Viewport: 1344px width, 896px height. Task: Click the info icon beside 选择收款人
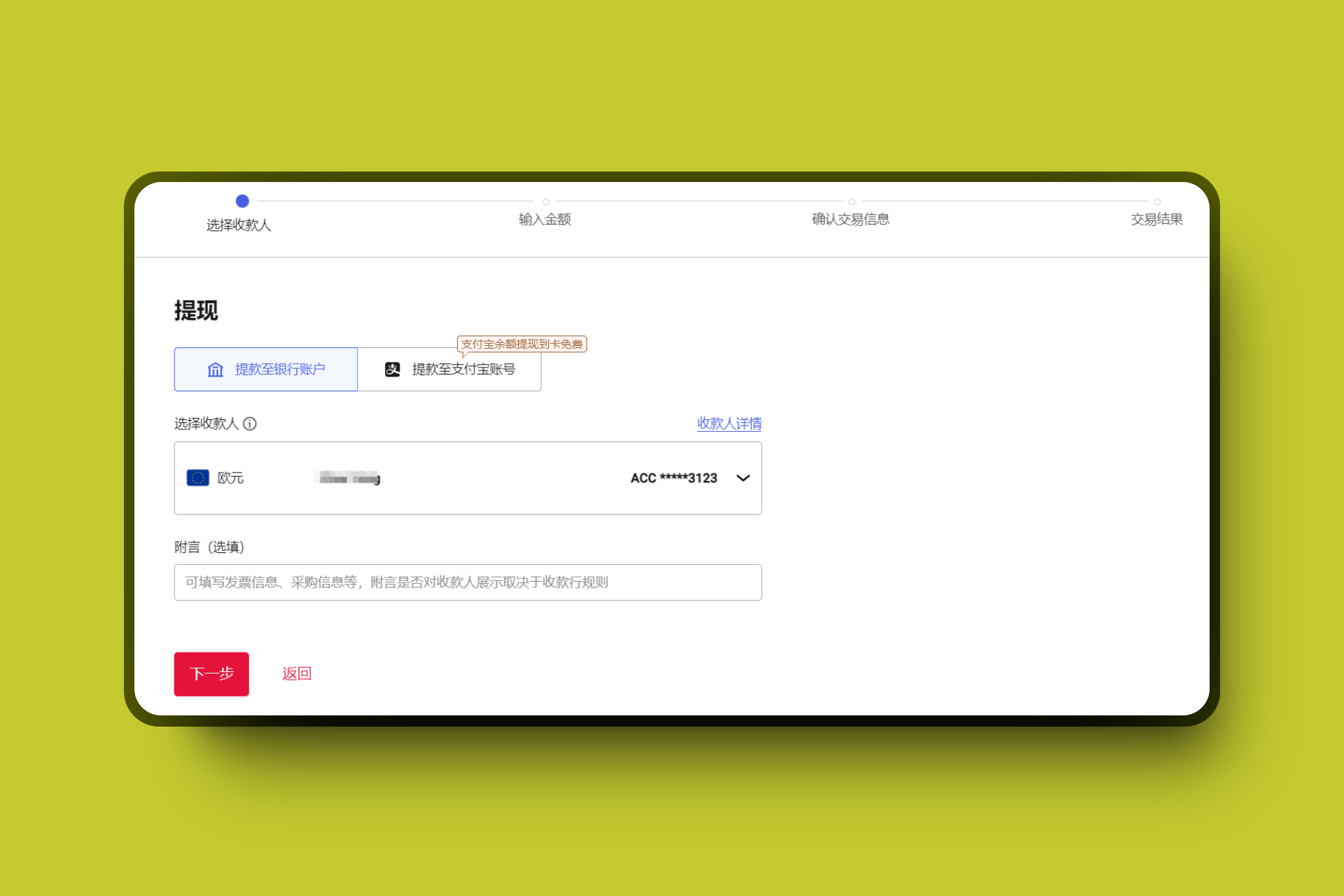click(250, 423)
